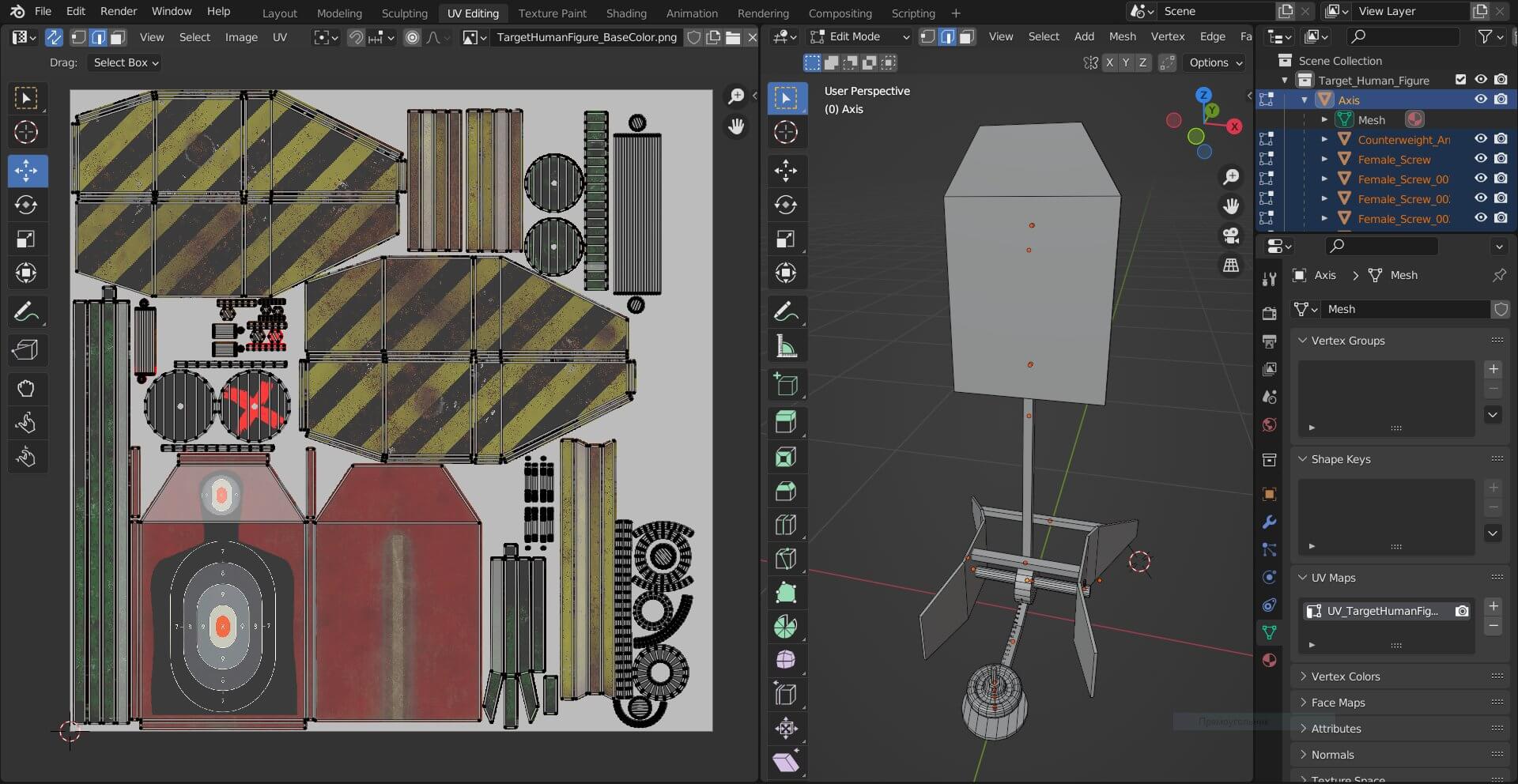This screenshot has height=784, width=1518.
Task: Select the Knife tool
Action: [786, 559]
